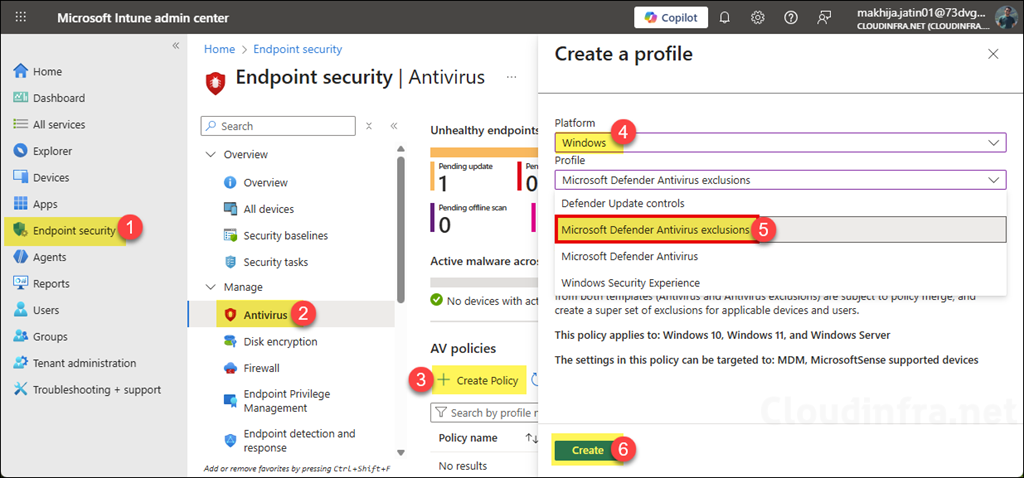This screenshot has width=1024, height=478.
Task: Choose Defender Update controls option
Action: pyautogui.click(x=780, y=203)
